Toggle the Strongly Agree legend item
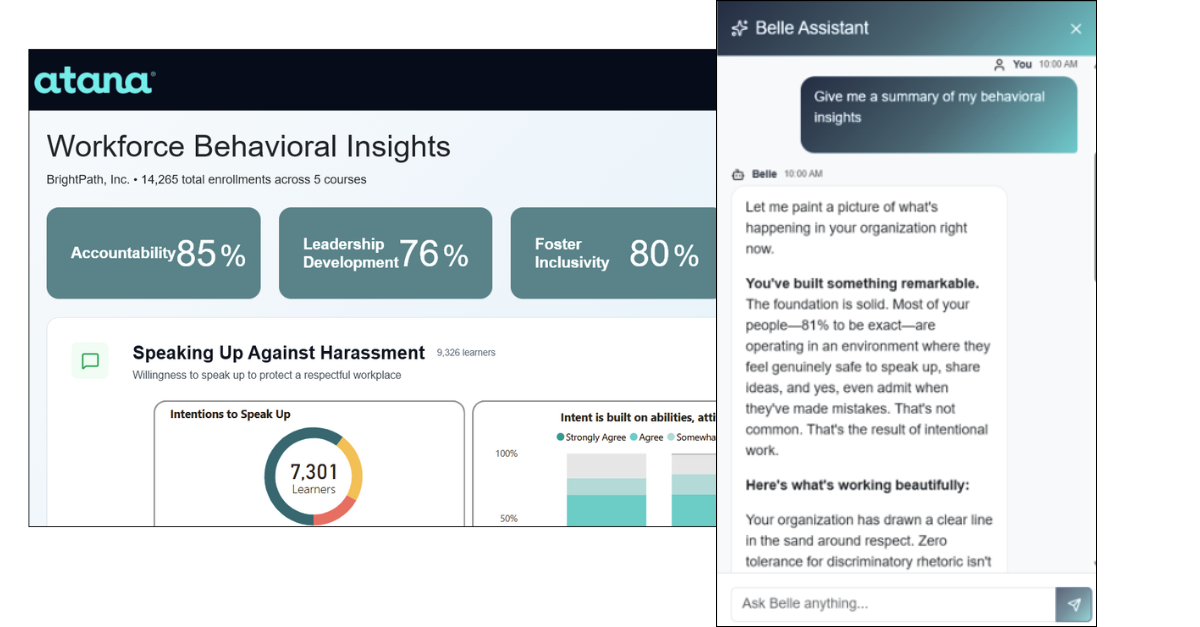 591,437
